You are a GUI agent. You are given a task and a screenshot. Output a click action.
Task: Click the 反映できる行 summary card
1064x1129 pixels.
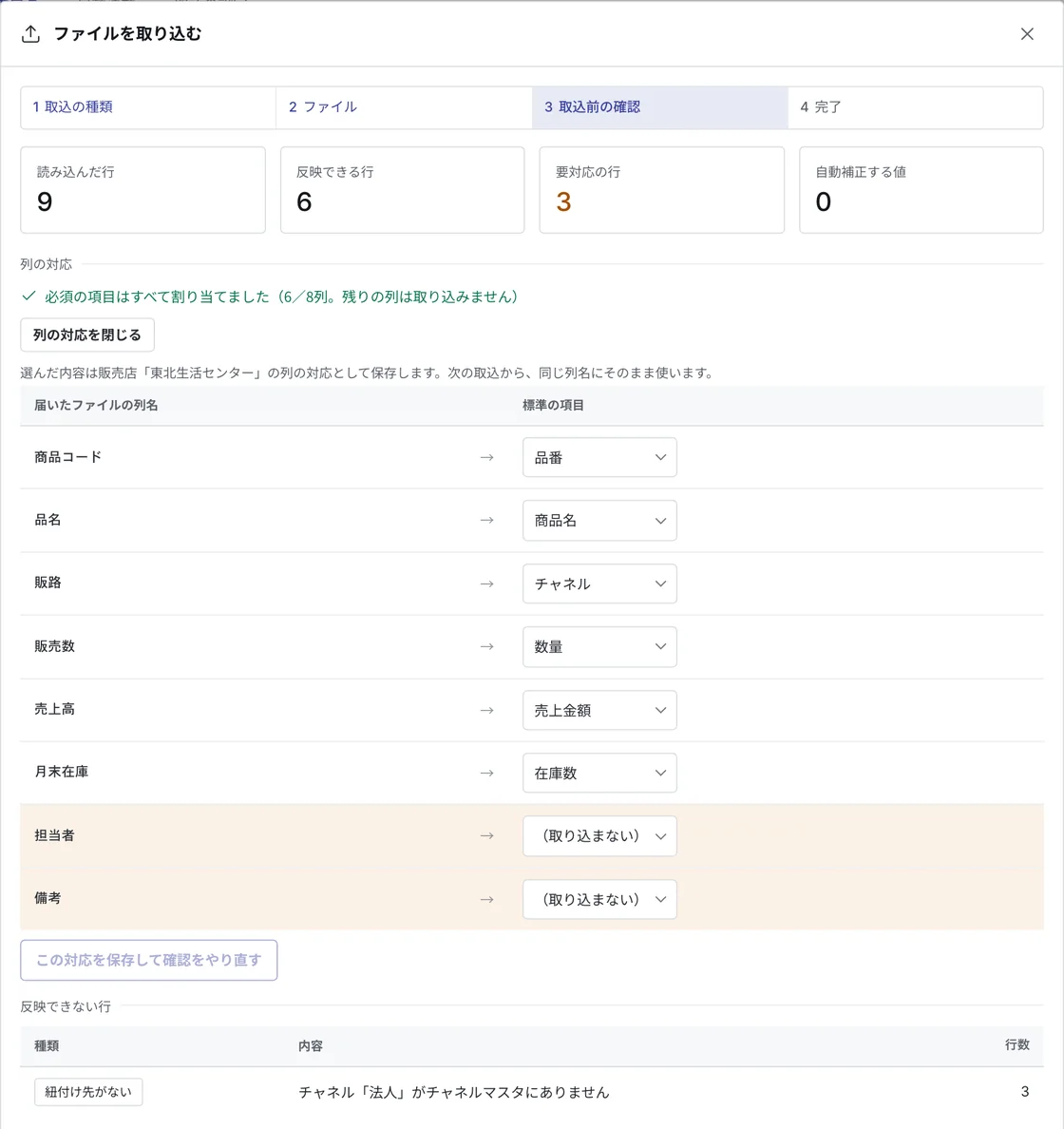pyautogui.click(x=403, y=190)
